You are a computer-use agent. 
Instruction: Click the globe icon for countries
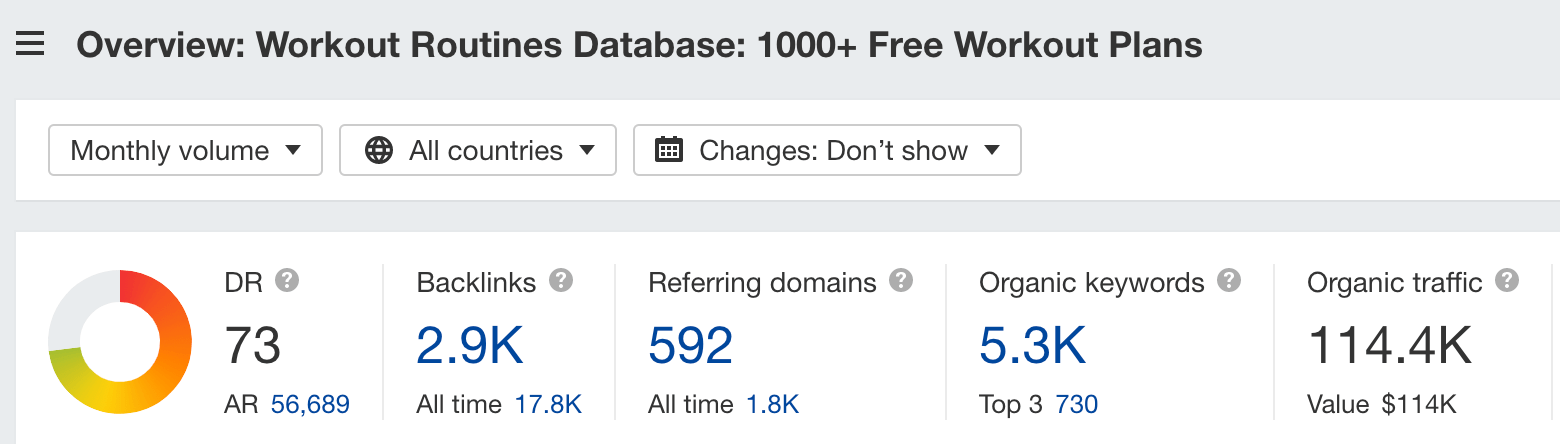coord(379,151)
